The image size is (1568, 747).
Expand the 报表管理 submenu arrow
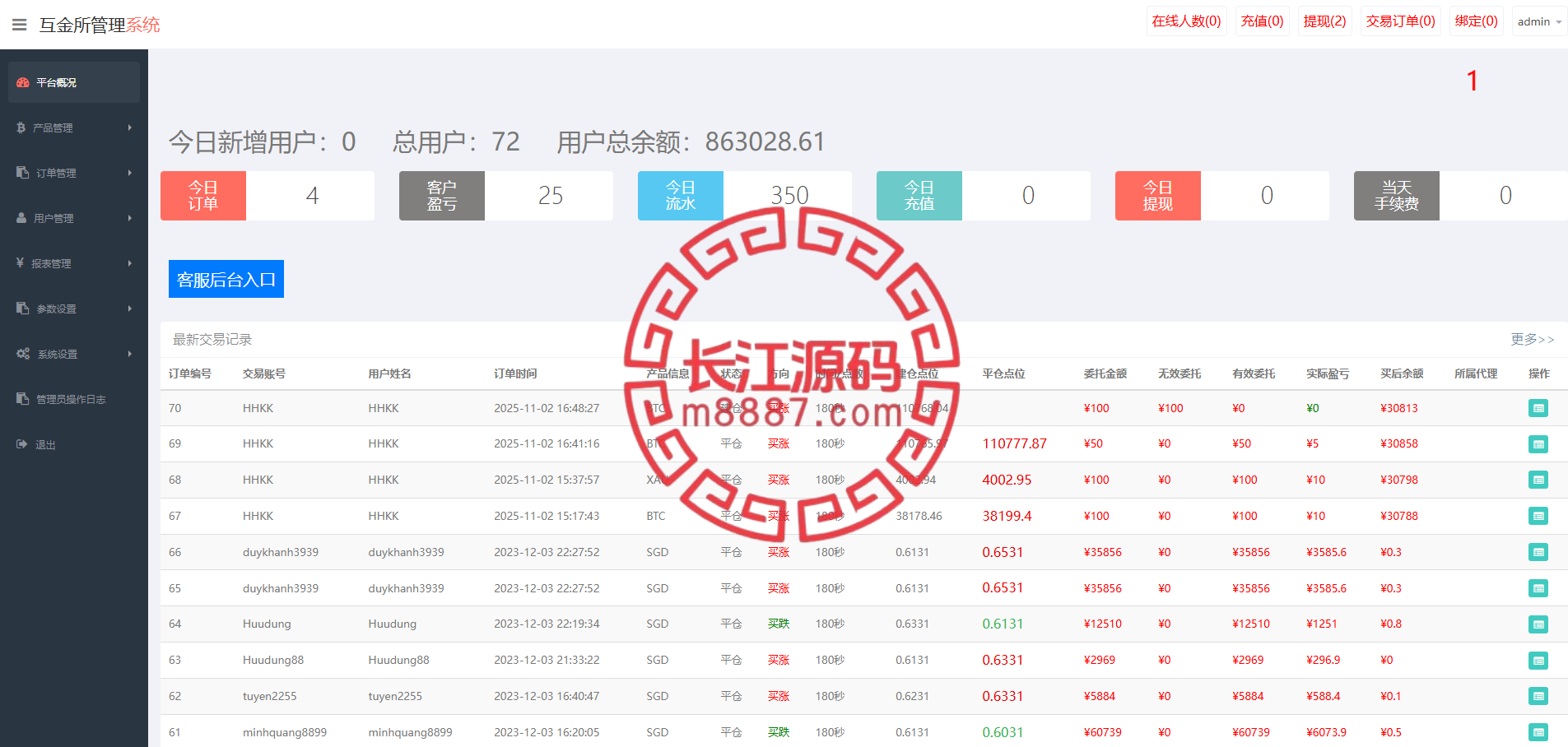click(x=130, y=263)
